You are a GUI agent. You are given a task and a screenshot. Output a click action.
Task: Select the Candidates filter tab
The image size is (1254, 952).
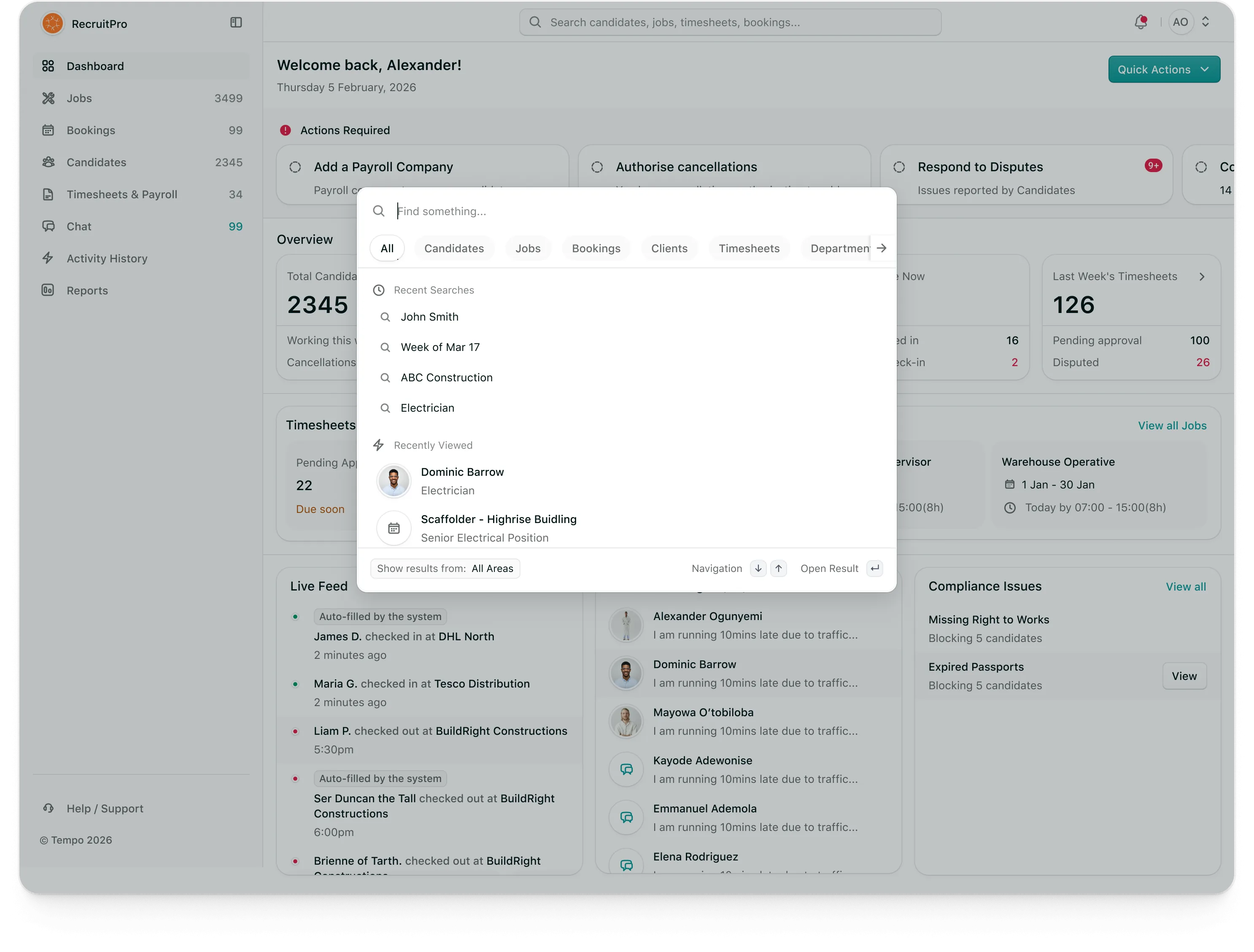pos(453,248)
